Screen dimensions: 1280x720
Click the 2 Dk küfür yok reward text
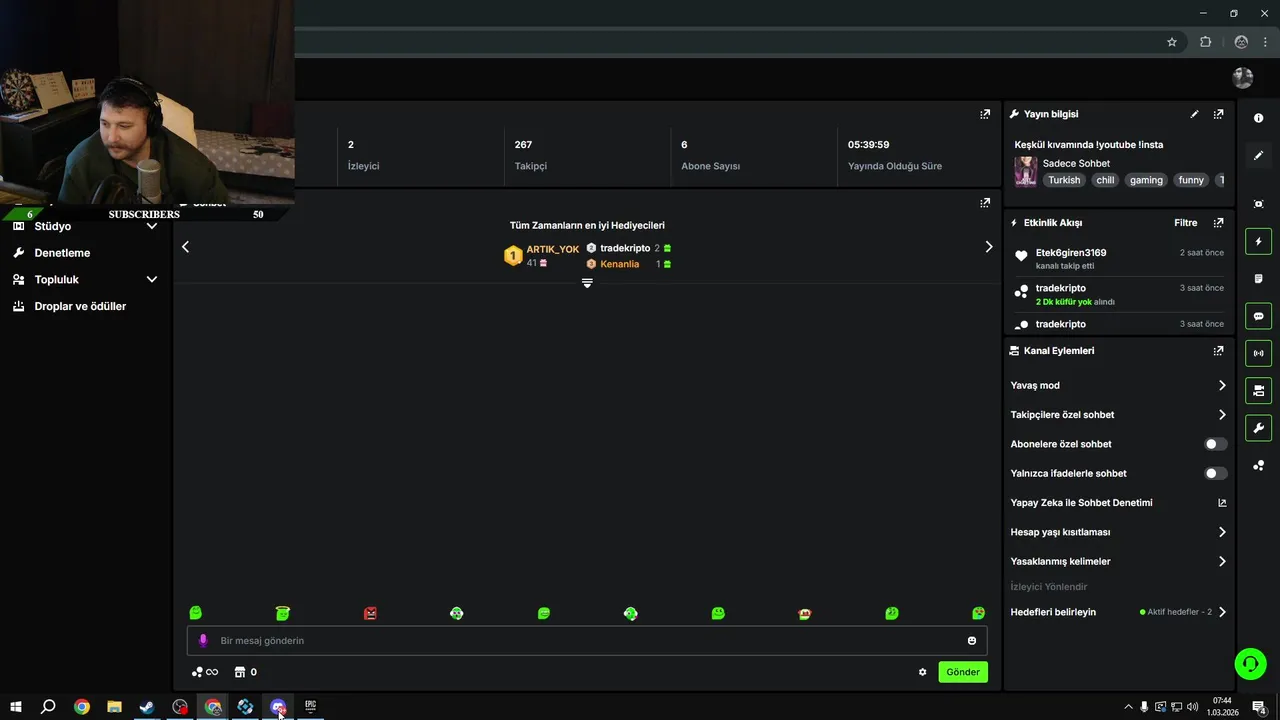pos(1064,302)
